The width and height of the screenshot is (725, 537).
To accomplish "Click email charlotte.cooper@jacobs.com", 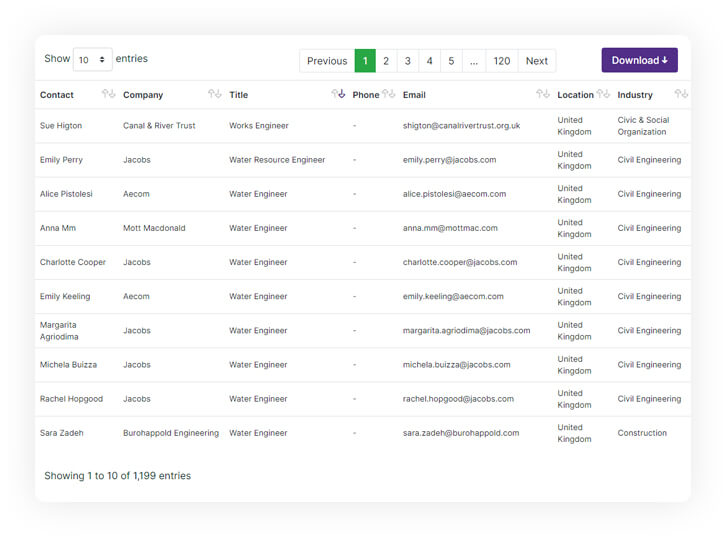I will pyautogui.click(x=460, y=262).
